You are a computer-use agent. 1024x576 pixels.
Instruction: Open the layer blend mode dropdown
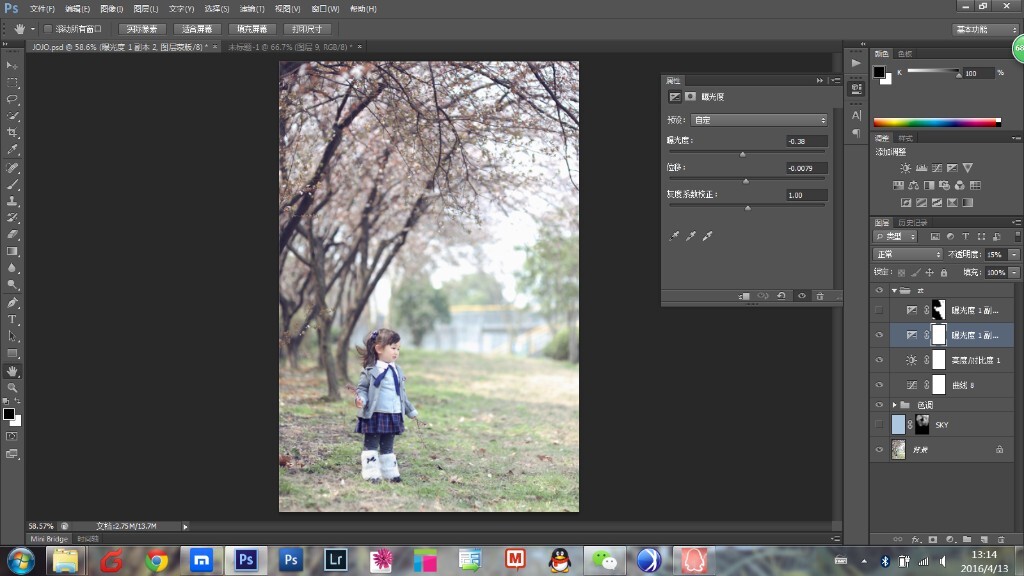908,254
